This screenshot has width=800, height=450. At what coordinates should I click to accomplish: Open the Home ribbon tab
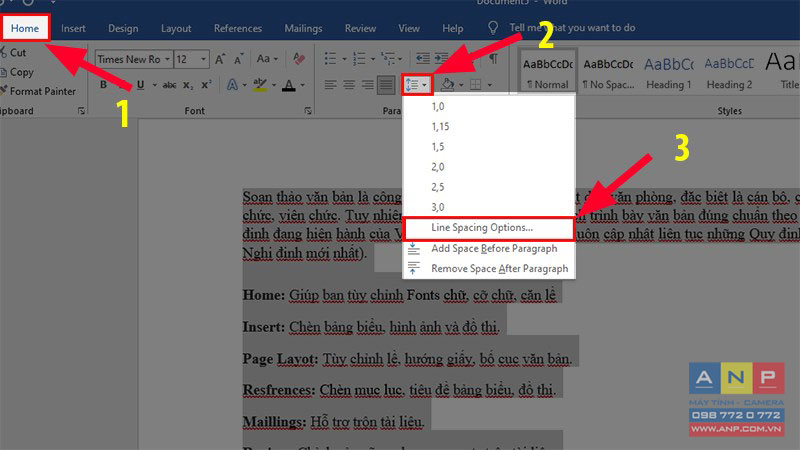click(24, 28)
